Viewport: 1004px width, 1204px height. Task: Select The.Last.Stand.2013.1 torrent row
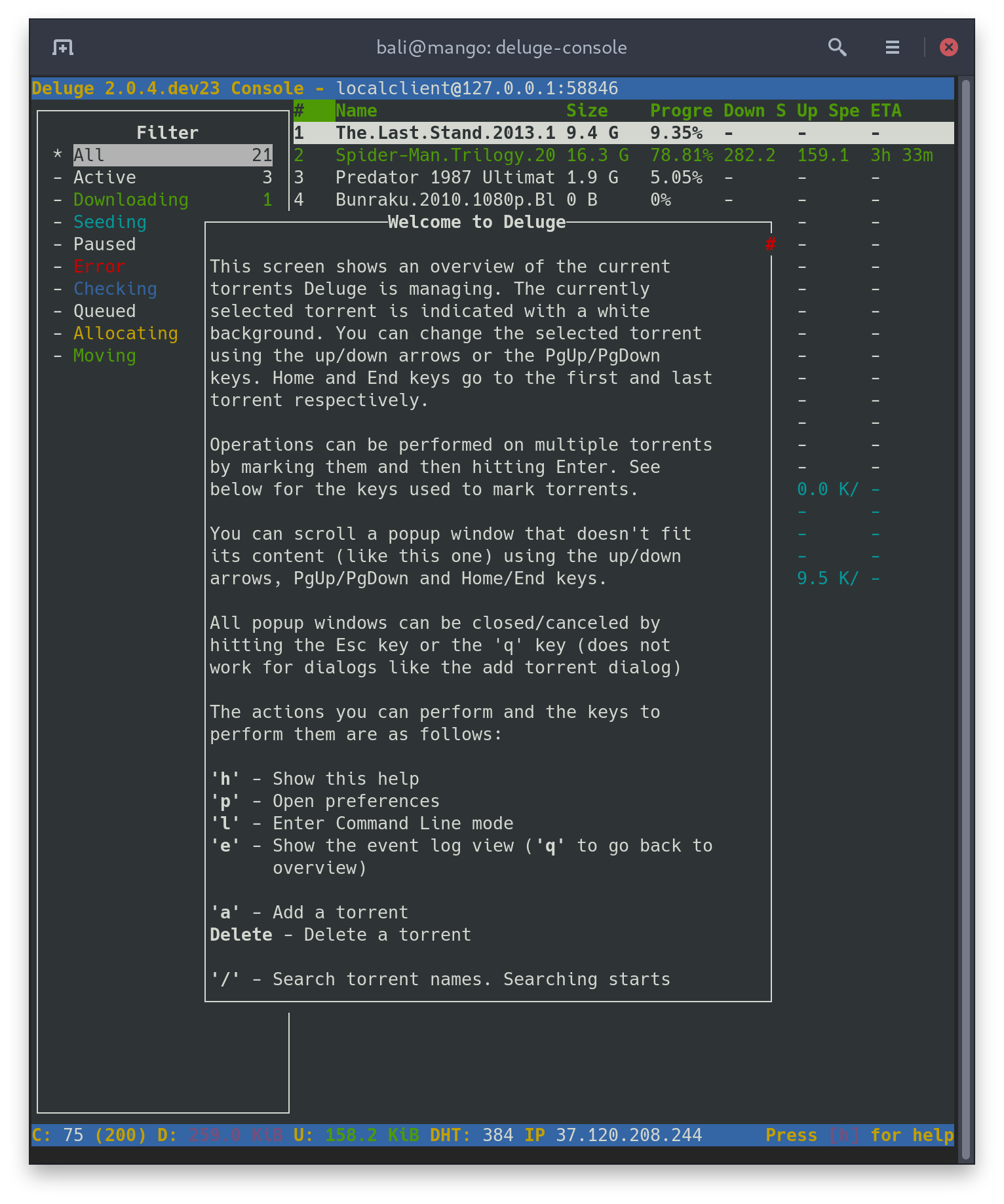pos(623,133)
